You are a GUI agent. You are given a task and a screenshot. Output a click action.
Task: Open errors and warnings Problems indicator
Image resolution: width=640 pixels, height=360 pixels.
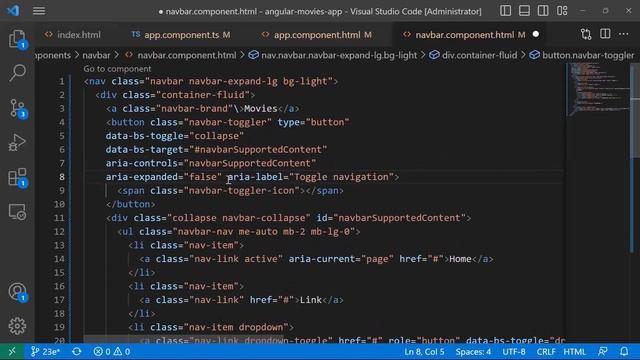(x=111, y=351)
